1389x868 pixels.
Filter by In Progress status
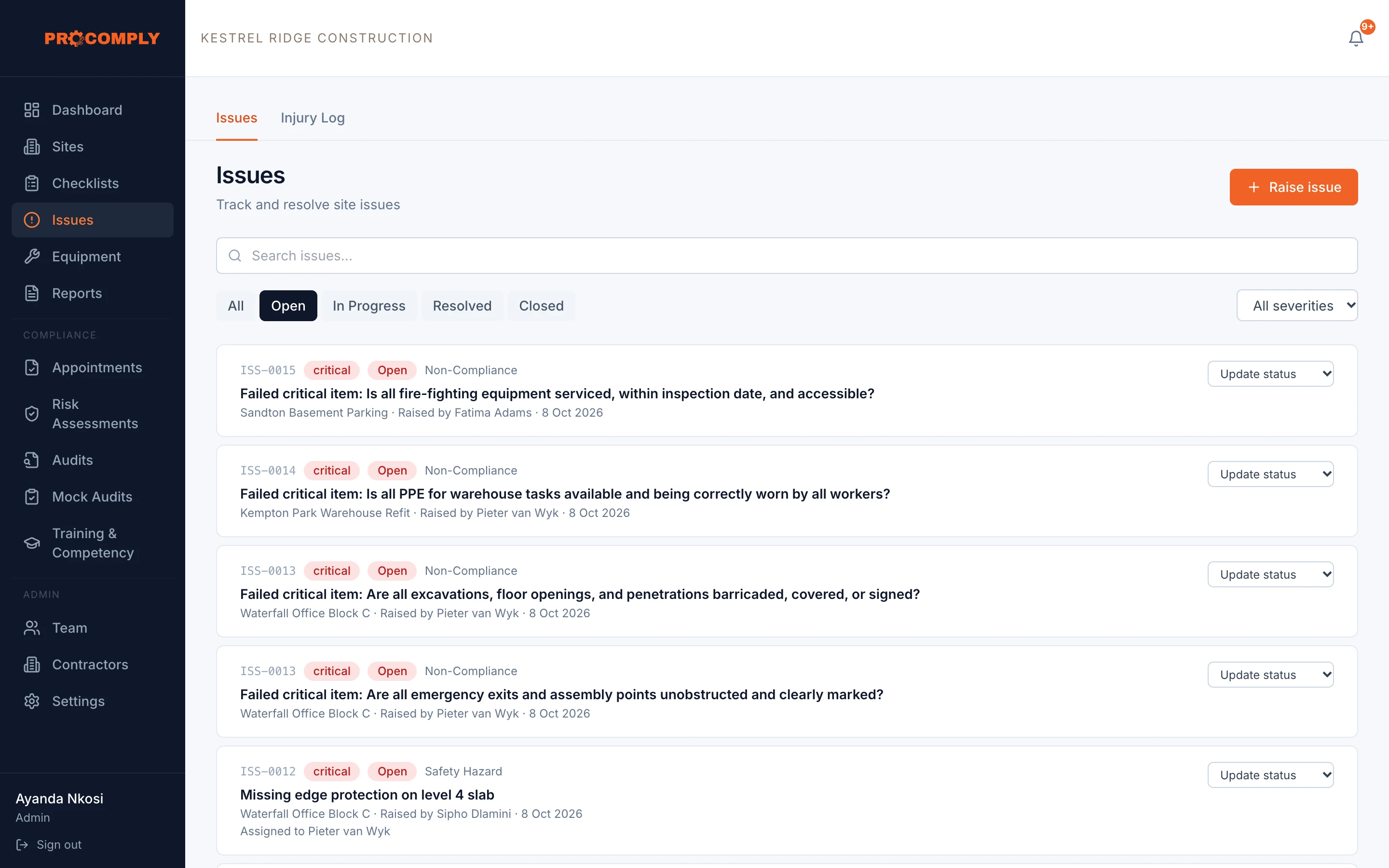click(x=369, y=305)
